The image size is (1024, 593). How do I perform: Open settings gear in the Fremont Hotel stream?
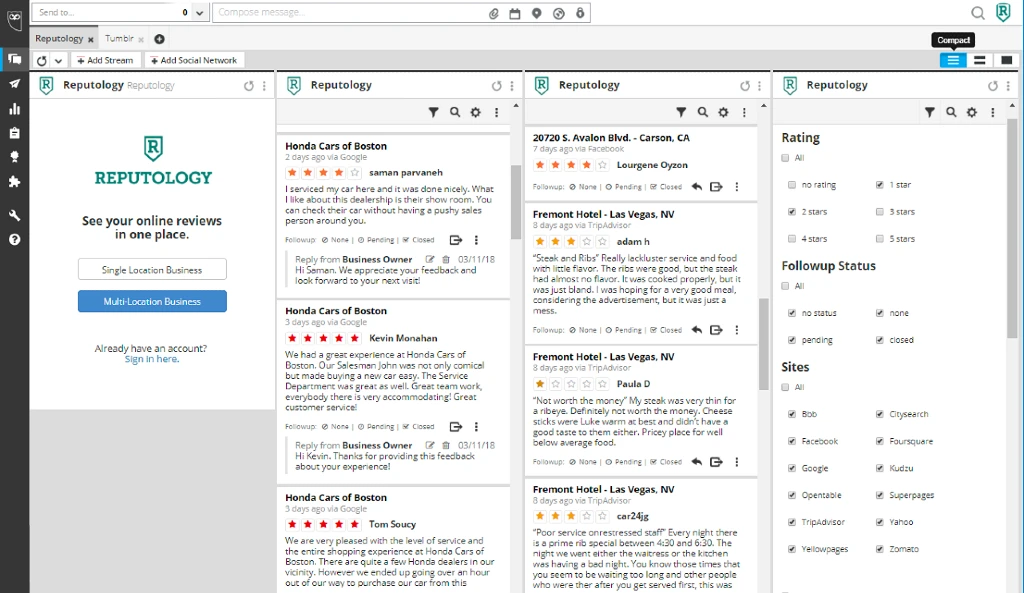coord(724,112)
